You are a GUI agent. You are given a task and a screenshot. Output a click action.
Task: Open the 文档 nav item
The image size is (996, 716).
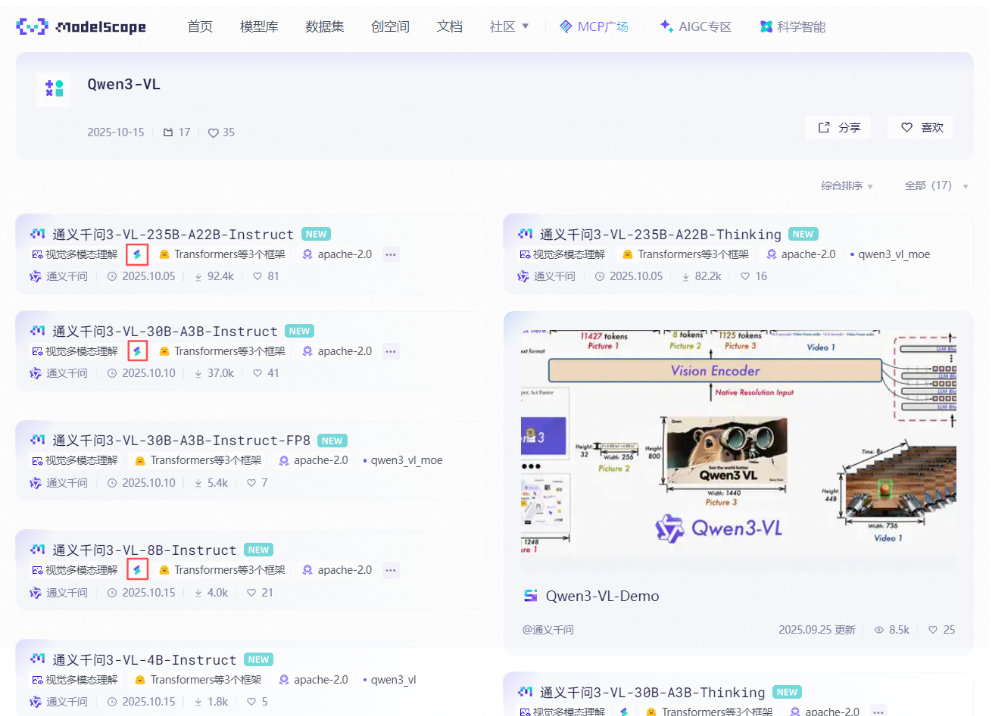pyautogui.click(x=450, y=27)
